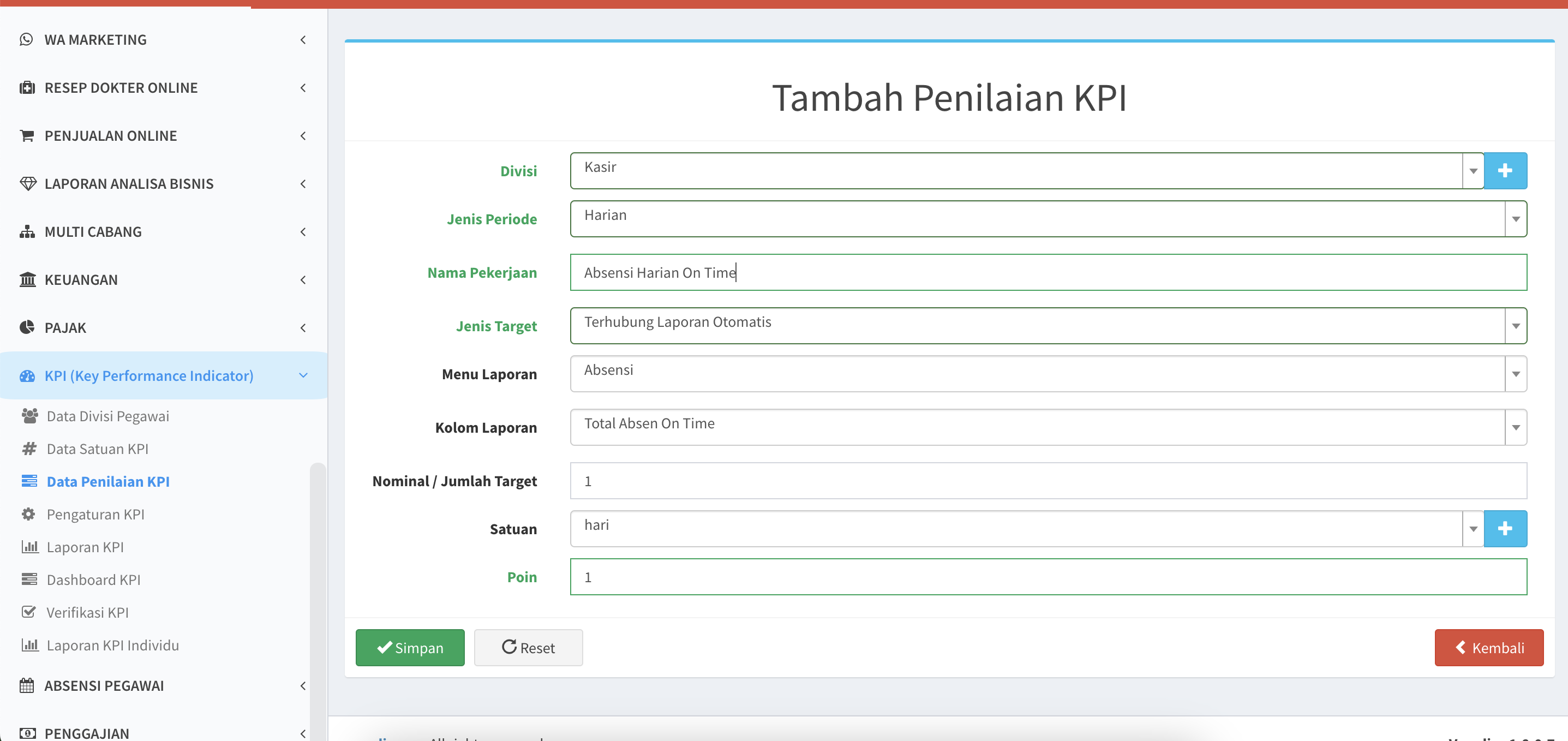Click the Nama Pekerjaan text field
The width and height of the screenshot is (1568, 741).
(x=1048, y=272)
